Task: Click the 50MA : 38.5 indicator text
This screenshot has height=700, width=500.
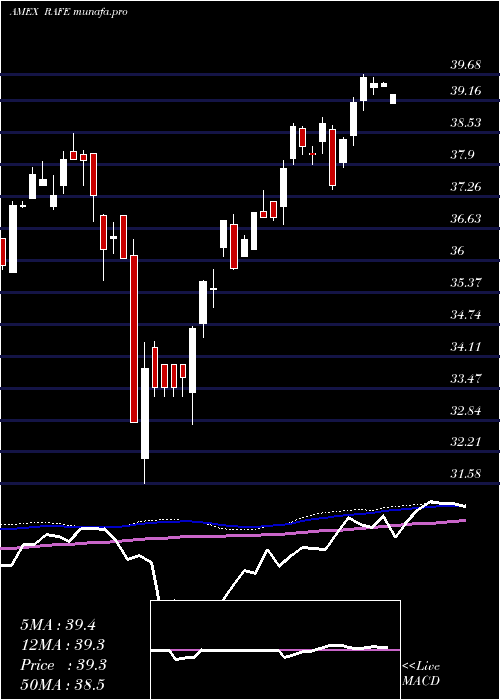Action: [x=63, y=685]
